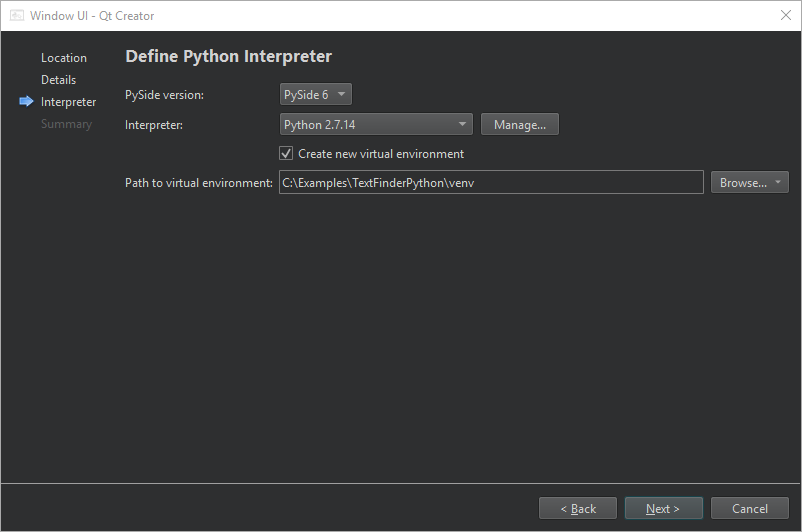Select the Location step in the wizard sidebar

click(x=64, y=58)
